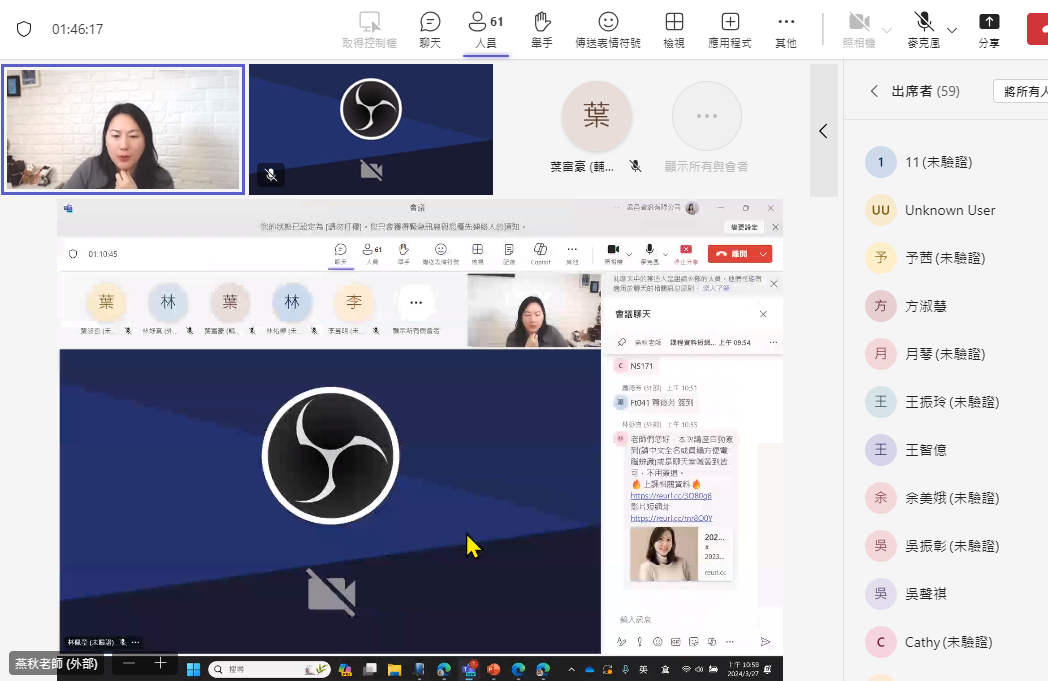
Task: Open File Explorer on shared taskbar
Action: tap(394, 669)
